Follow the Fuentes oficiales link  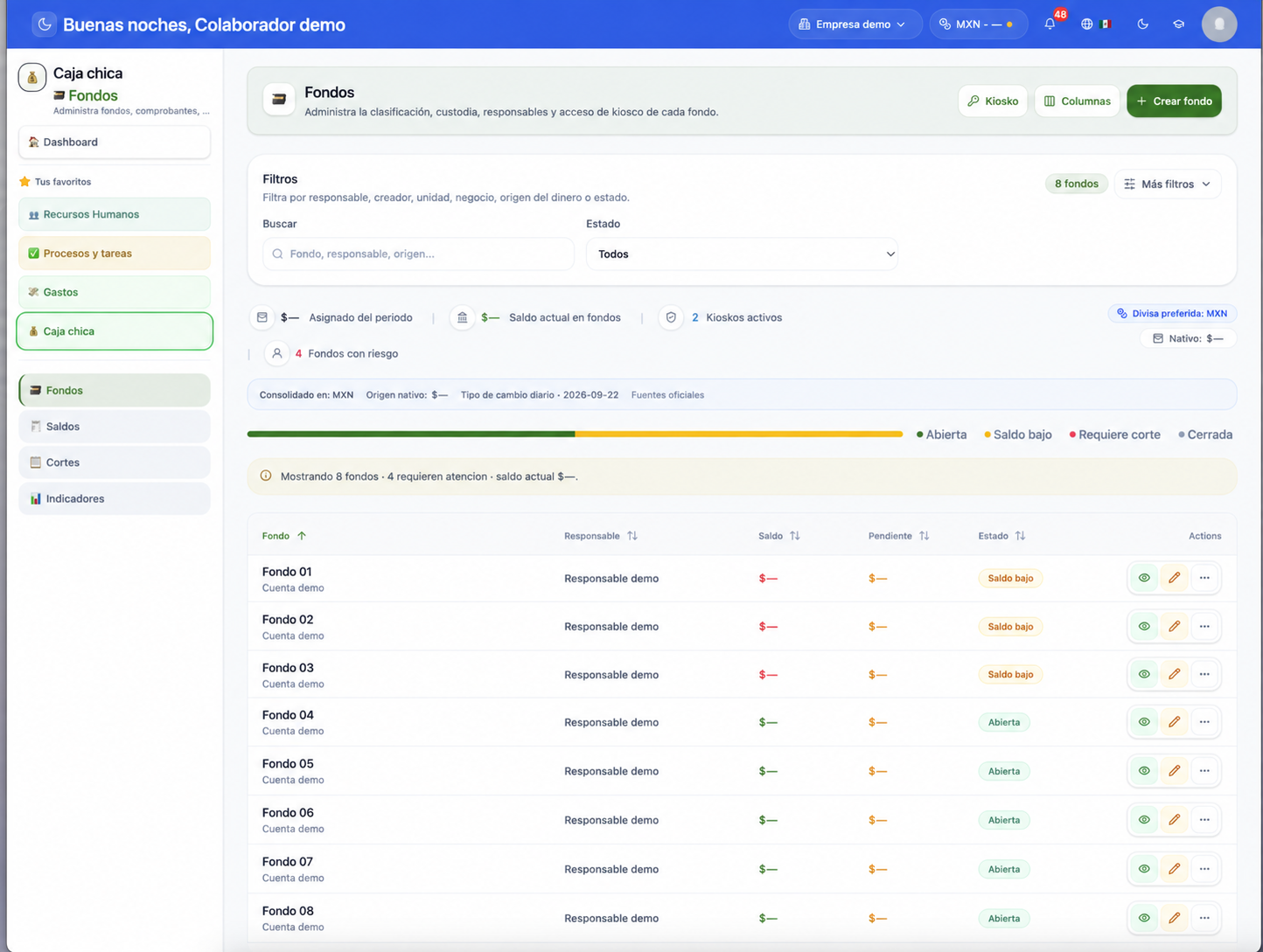point(667,395)
